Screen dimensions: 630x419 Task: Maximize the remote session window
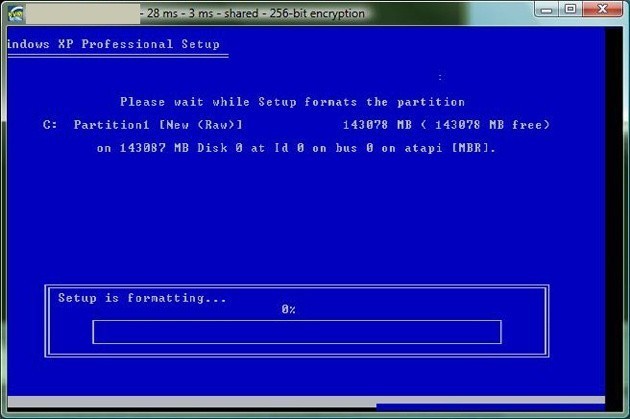[570, 9]
